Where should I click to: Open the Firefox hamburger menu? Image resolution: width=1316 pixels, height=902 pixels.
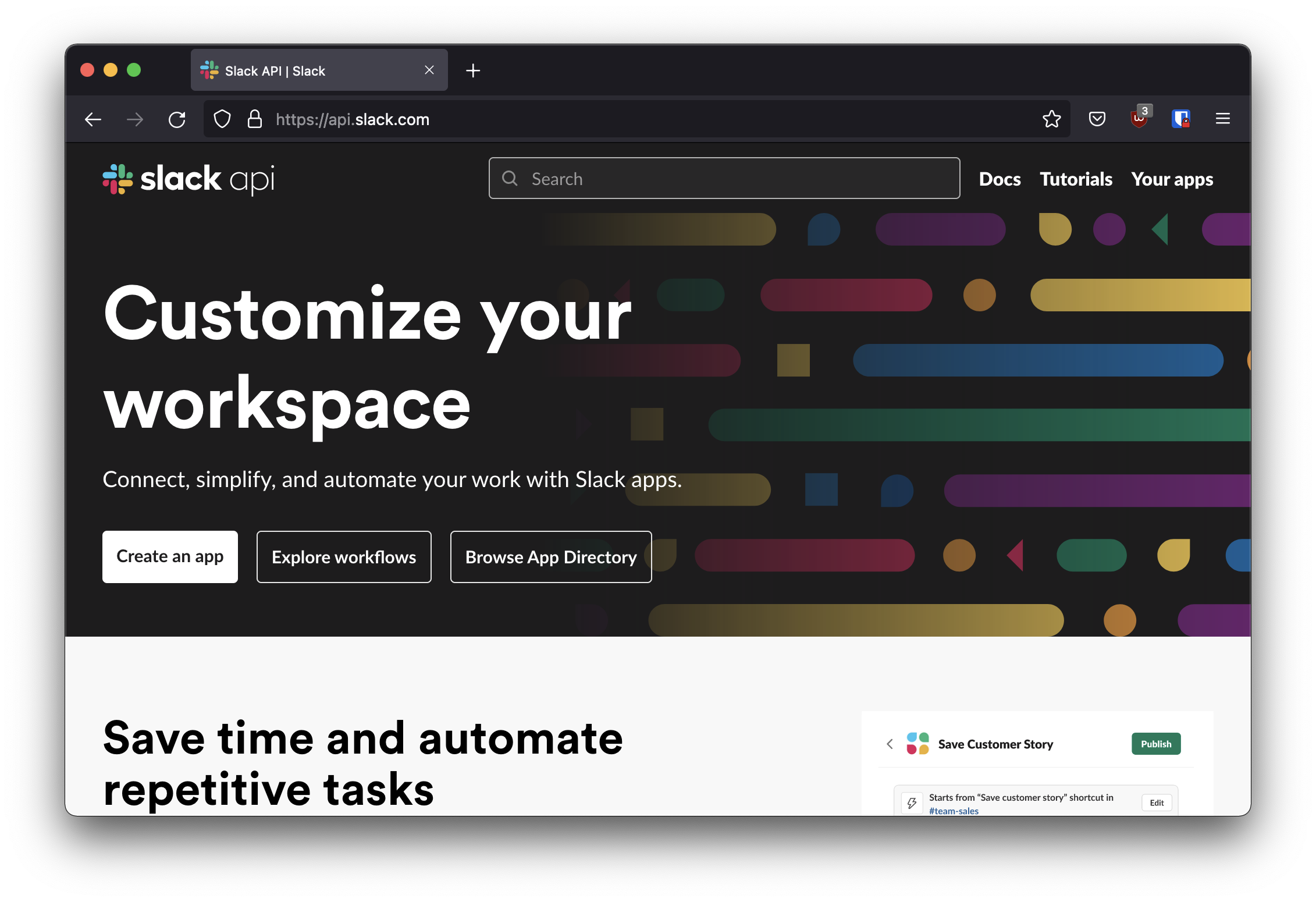tap(1222, 119)
